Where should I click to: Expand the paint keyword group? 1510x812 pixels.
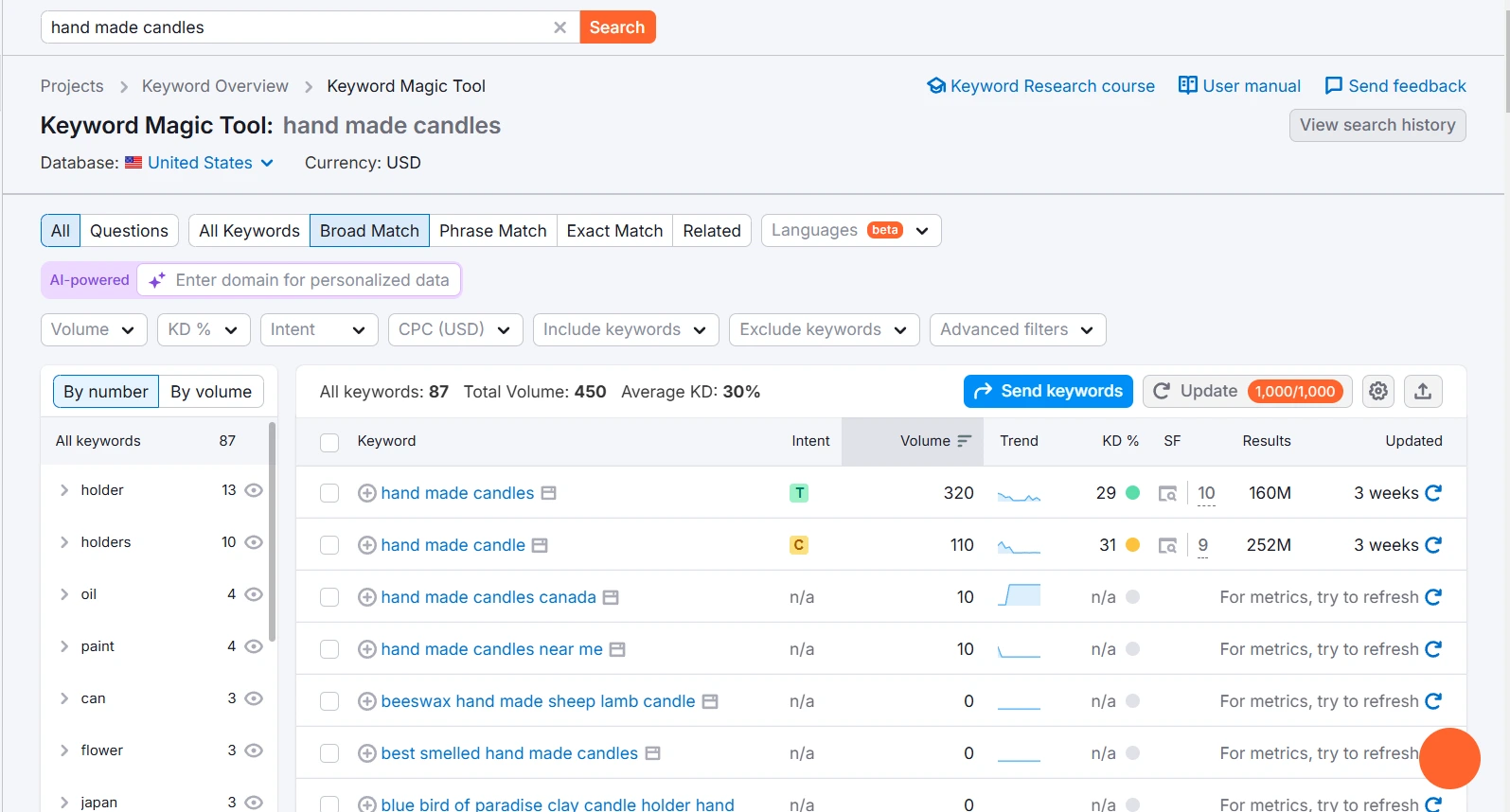[x=64, y=646]
